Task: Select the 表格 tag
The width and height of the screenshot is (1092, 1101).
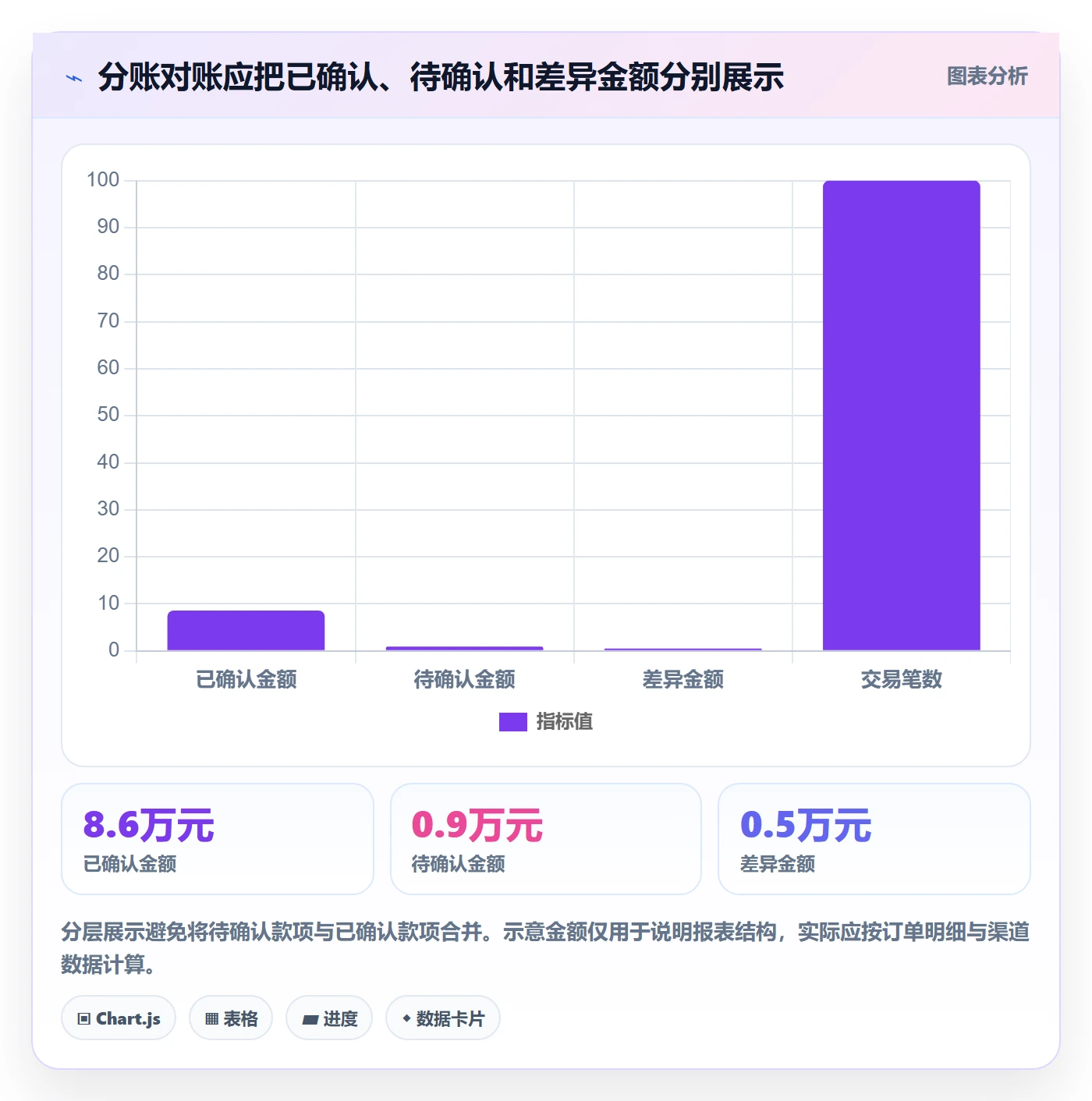Action: (231, 1018)
